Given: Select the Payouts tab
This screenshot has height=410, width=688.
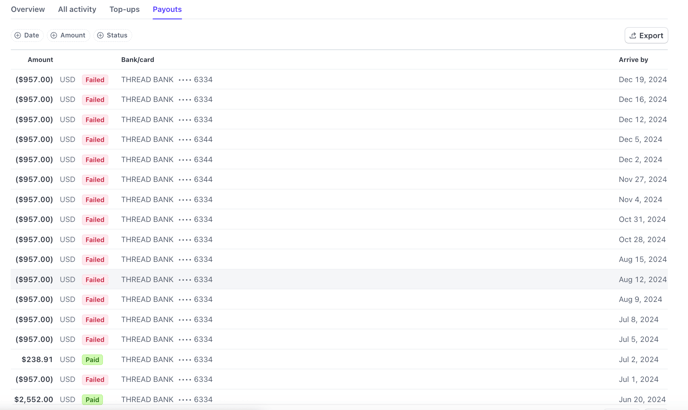Looking at the screenshot, I should click(x=167, y=9).
